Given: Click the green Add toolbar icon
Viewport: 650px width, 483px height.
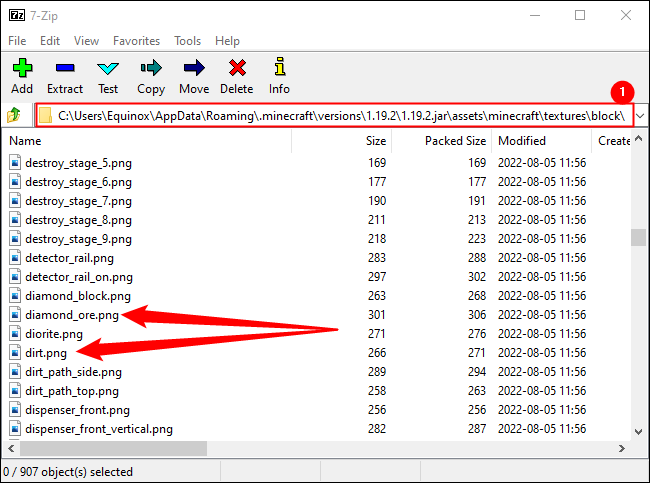Looking at the screenshot, I should tap(22, 68).
